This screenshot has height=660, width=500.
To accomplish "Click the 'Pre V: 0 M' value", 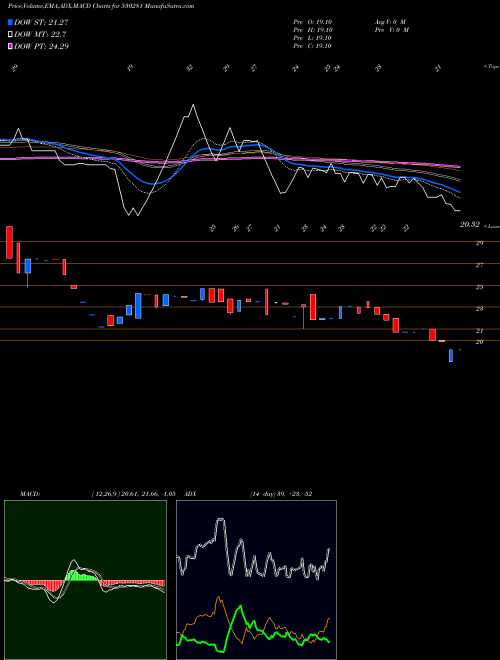I will click(x=391, y=30).
